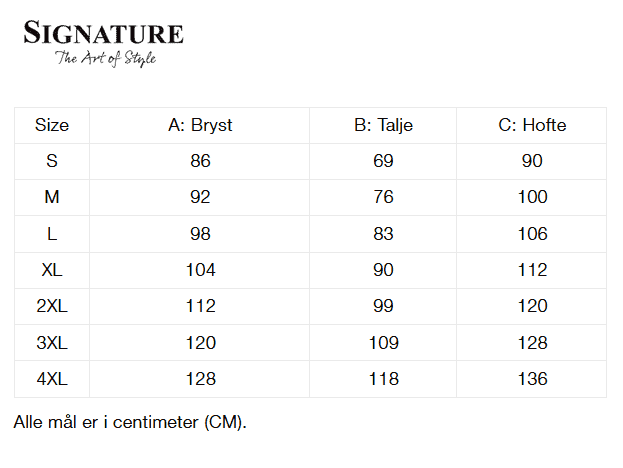Viewport: 623px width, 468px height.
Task: Select the B: Talje column header
Action: click(x=383, y=125)
